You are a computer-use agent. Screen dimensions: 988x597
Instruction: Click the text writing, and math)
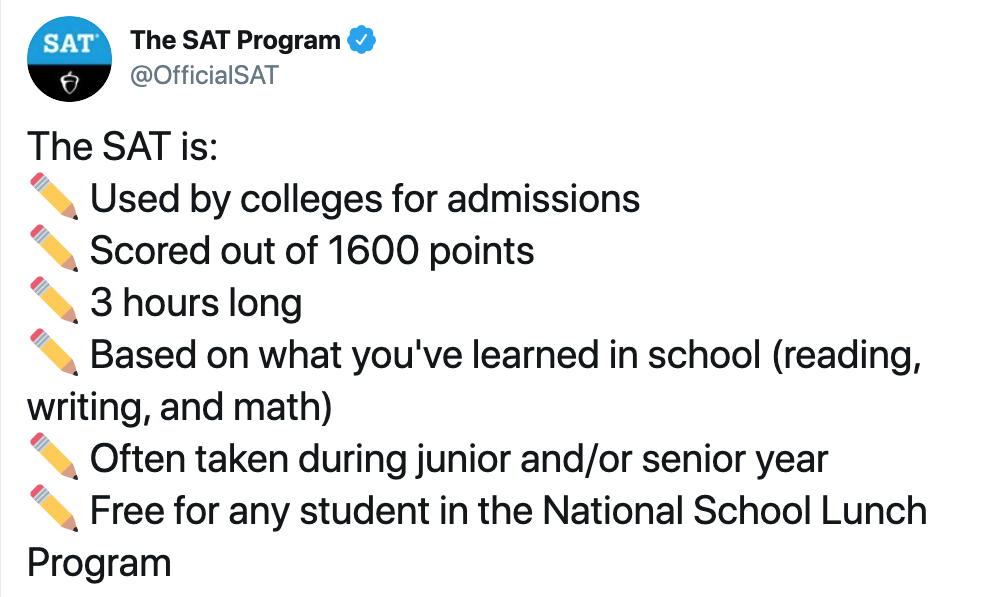coord(180,407)
